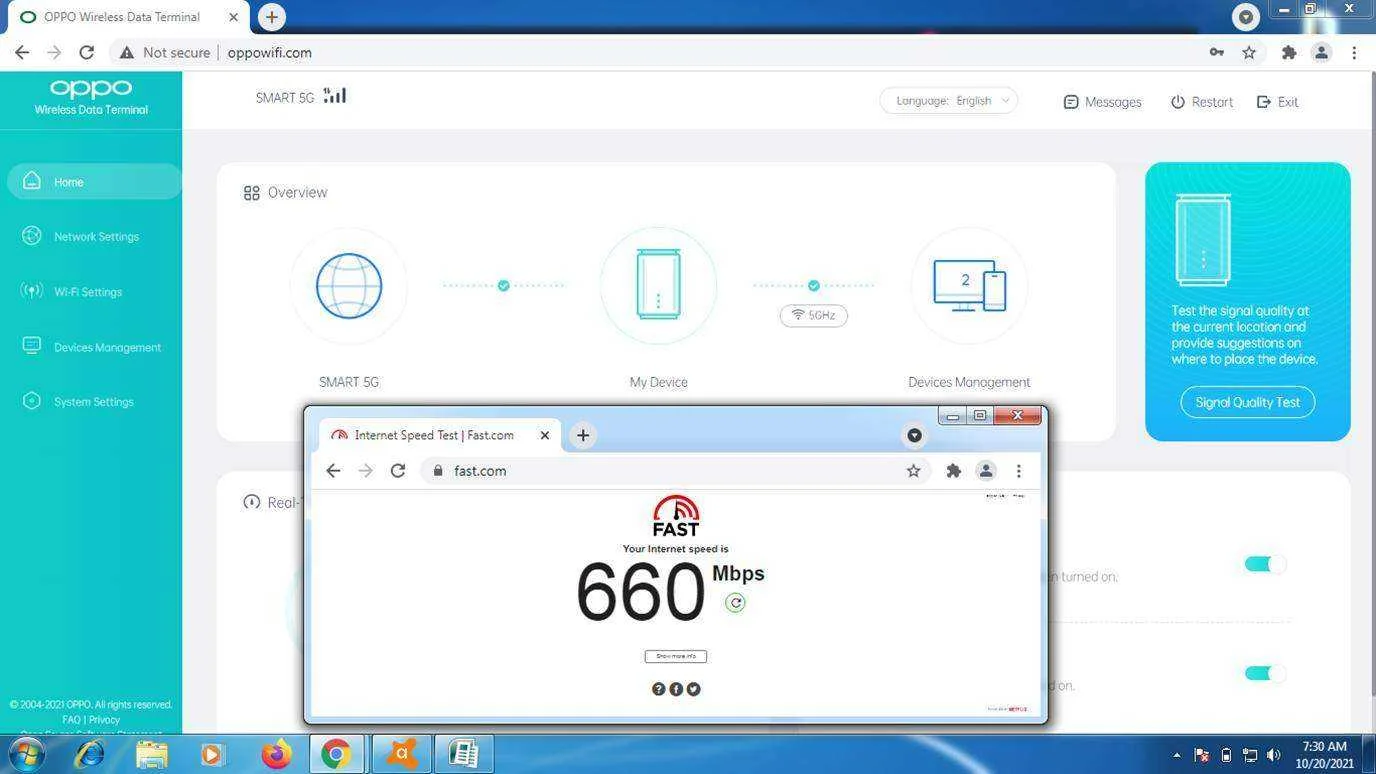The width and height of the screenshot is (1376, 774).
Task: Open the Windows Start menu
Action: click(x=27, y=753)
